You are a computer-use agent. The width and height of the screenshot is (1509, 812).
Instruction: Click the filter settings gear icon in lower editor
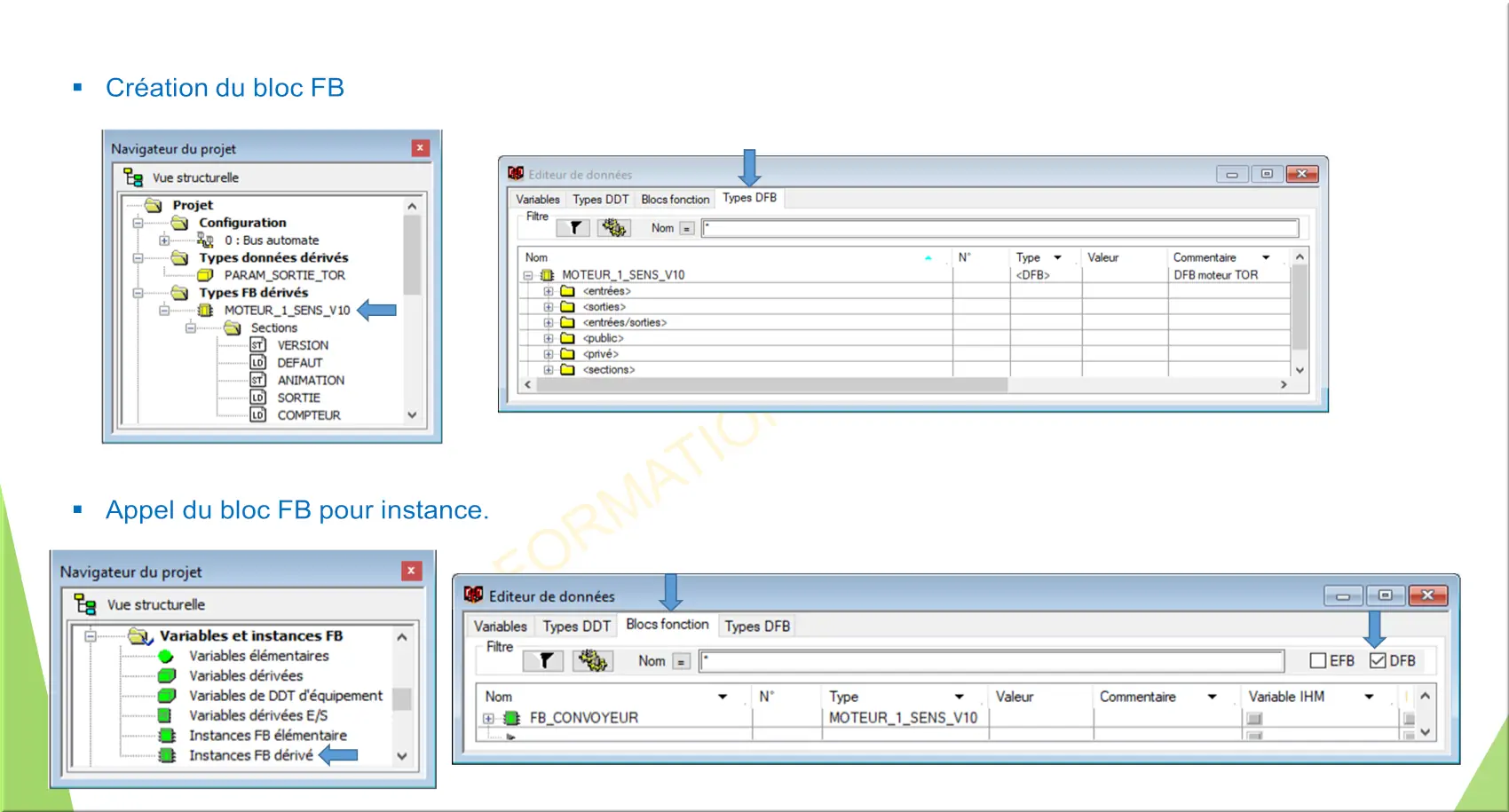[x=591, y=660]
